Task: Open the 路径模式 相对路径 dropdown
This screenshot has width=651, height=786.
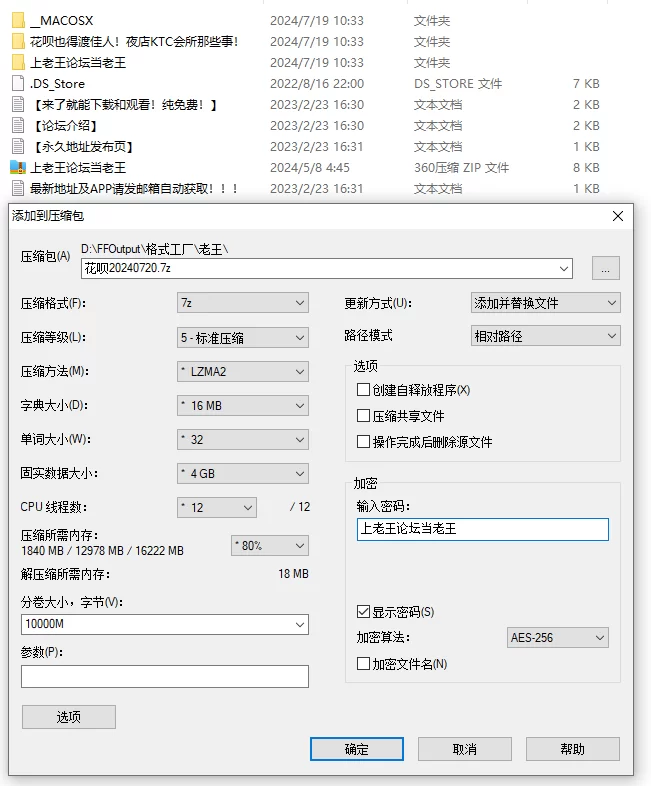Action: tap(546, 336)
